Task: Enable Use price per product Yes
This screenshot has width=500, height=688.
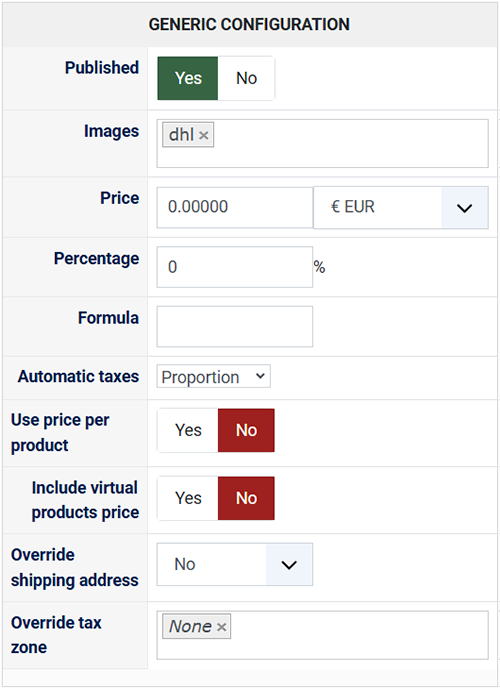Action: tap(188, 430)
